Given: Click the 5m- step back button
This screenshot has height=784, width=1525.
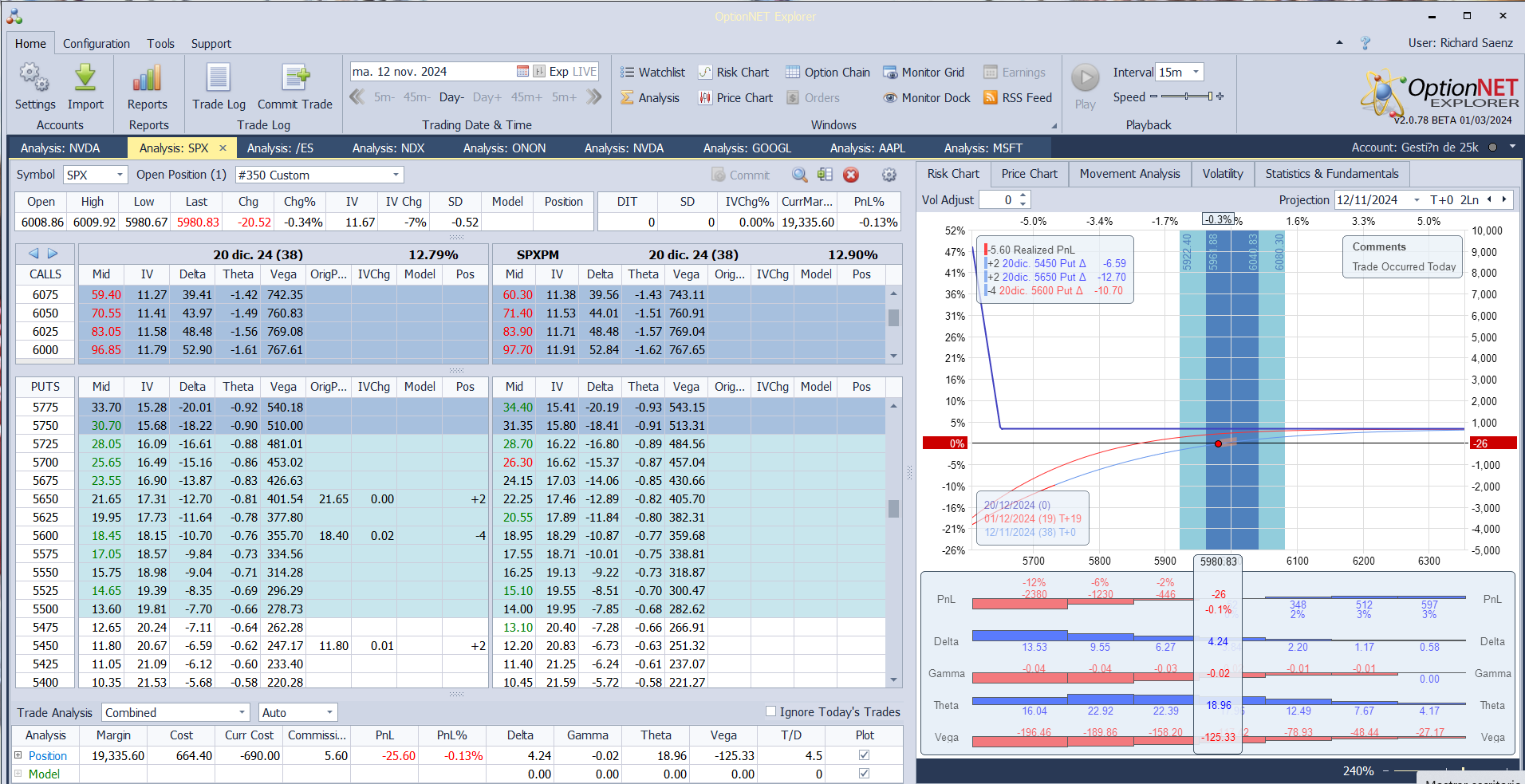Looking at the screenshot, I should 384,97.
